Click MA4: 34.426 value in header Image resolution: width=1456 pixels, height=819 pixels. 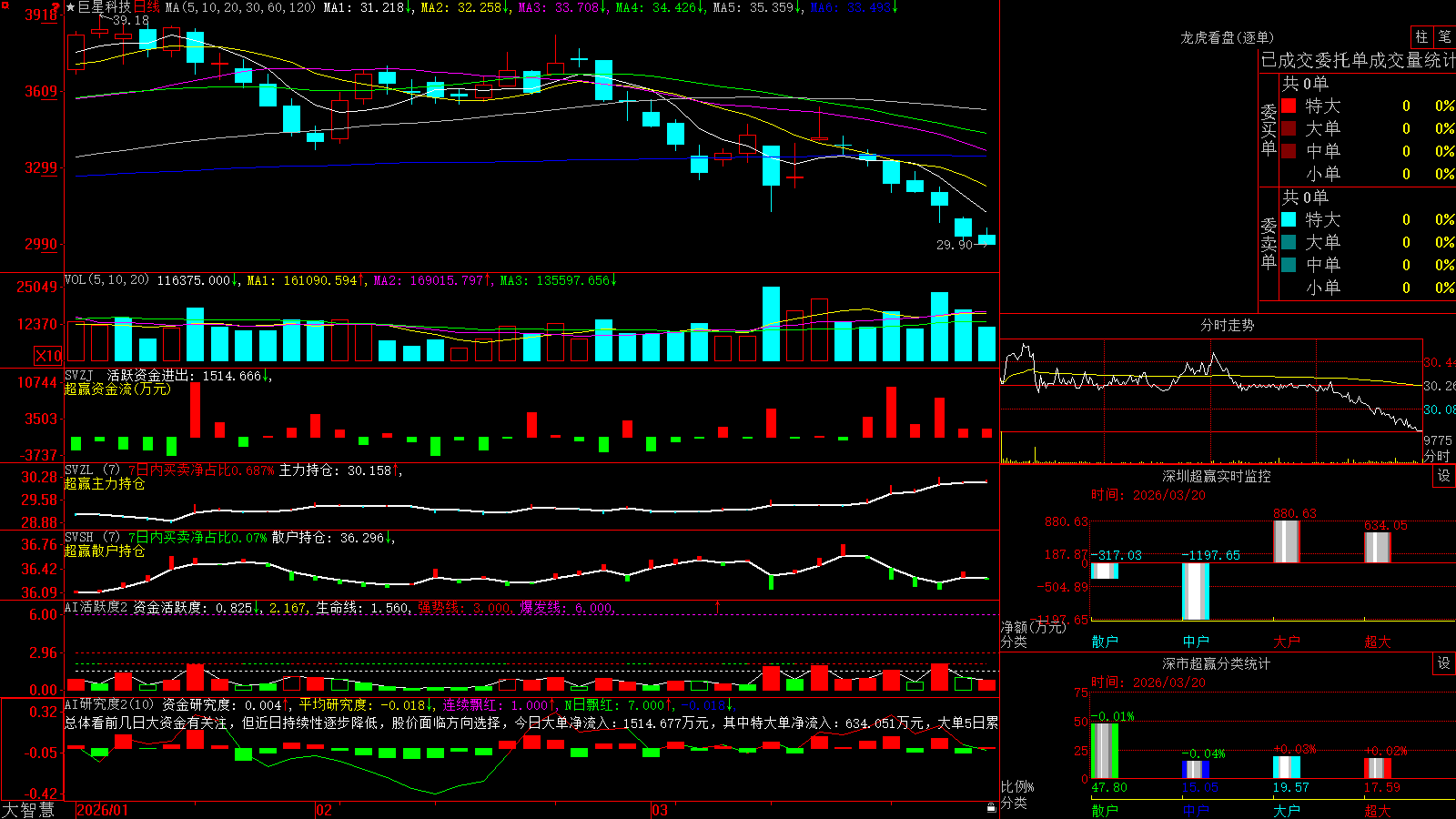point(660,7)
